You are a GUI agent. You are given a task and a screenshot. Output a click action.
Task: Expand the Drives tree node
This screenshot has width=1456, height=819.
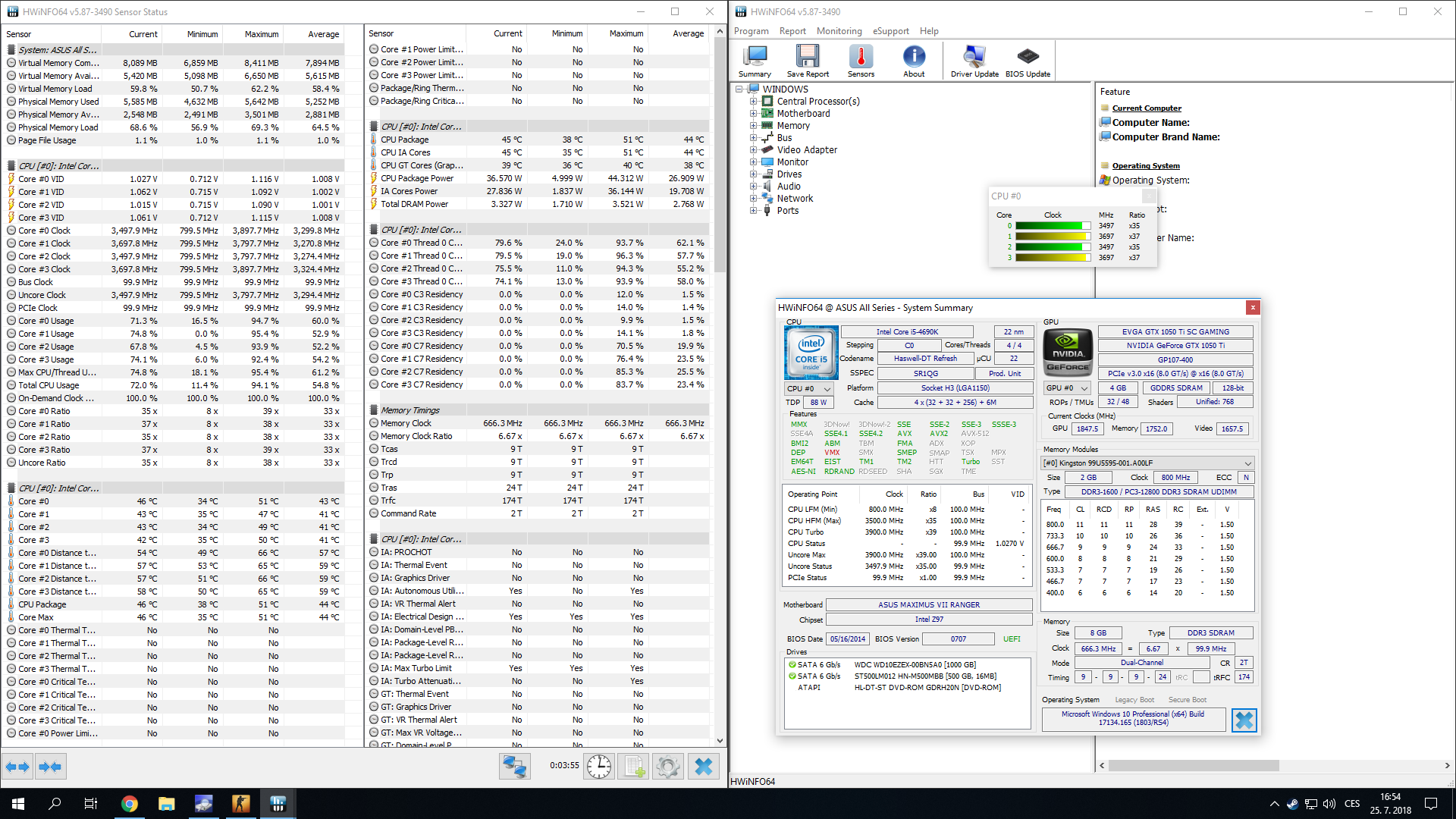coord(754,174)
